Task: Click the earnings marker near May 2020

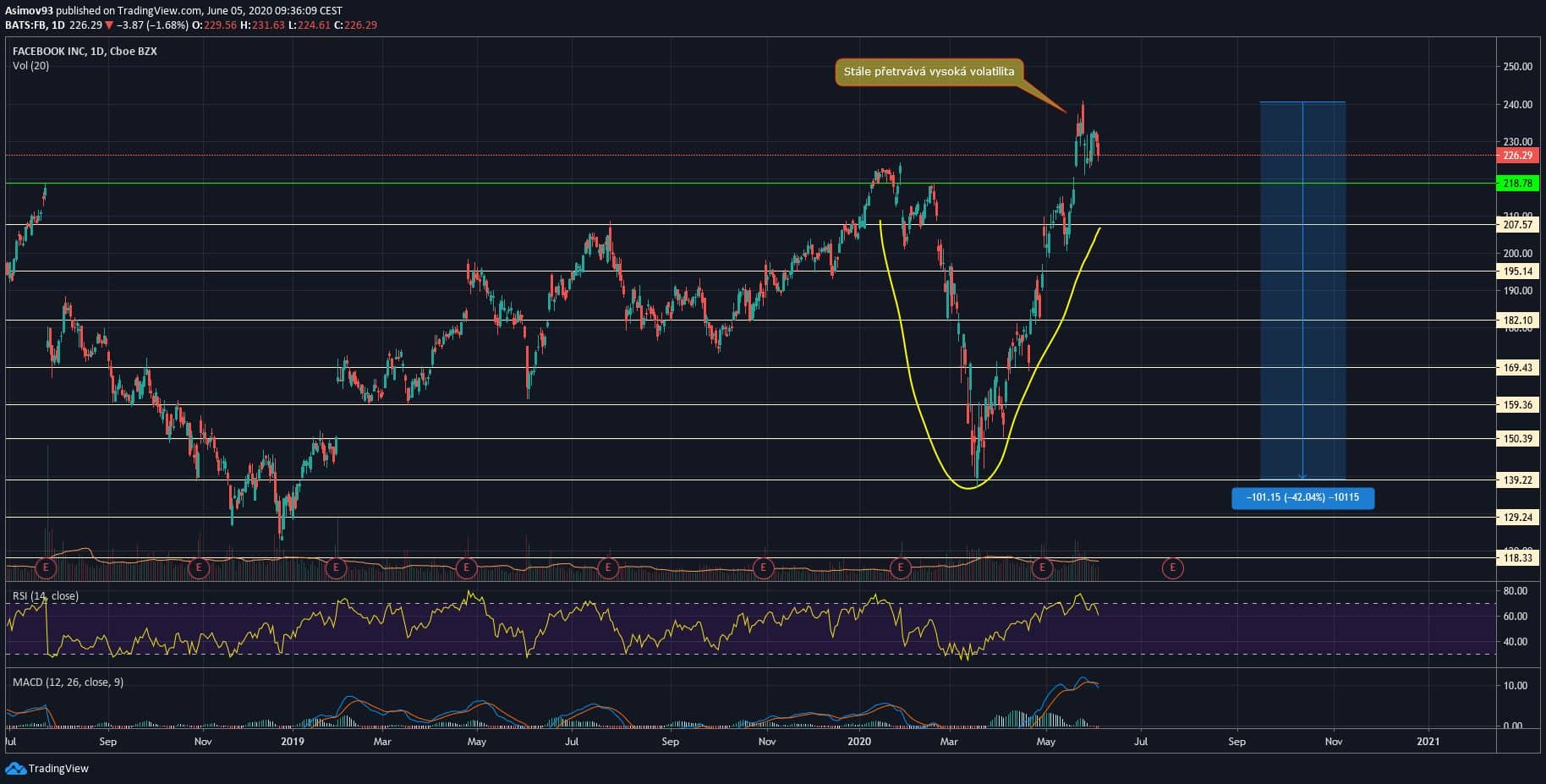Action: click(1042, 567)
